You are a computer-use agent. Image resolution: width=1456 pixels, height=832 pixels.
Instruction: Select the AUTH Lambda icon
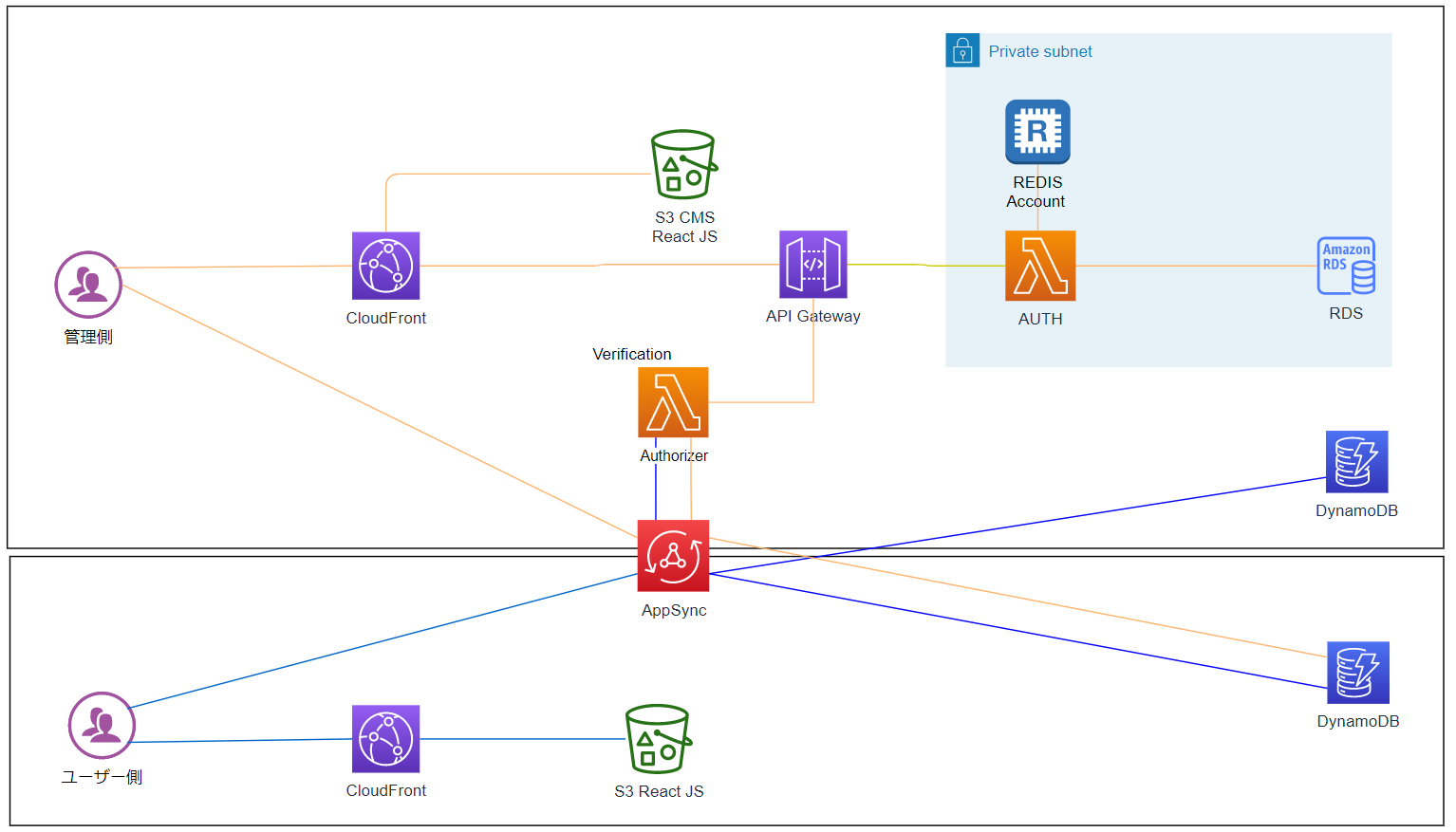(1040, 266)
